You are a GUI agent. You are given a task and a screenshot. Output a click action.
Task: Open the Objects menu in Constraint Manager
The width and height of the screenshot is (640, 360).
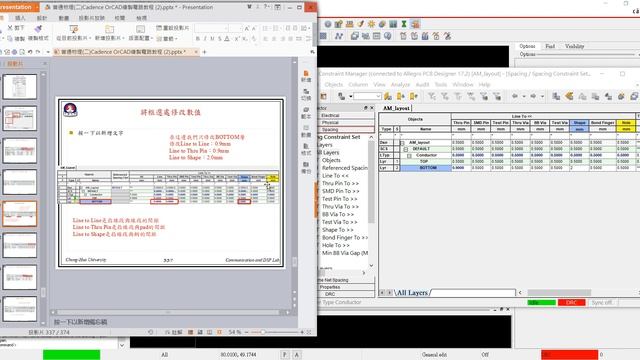click(333, 84)
